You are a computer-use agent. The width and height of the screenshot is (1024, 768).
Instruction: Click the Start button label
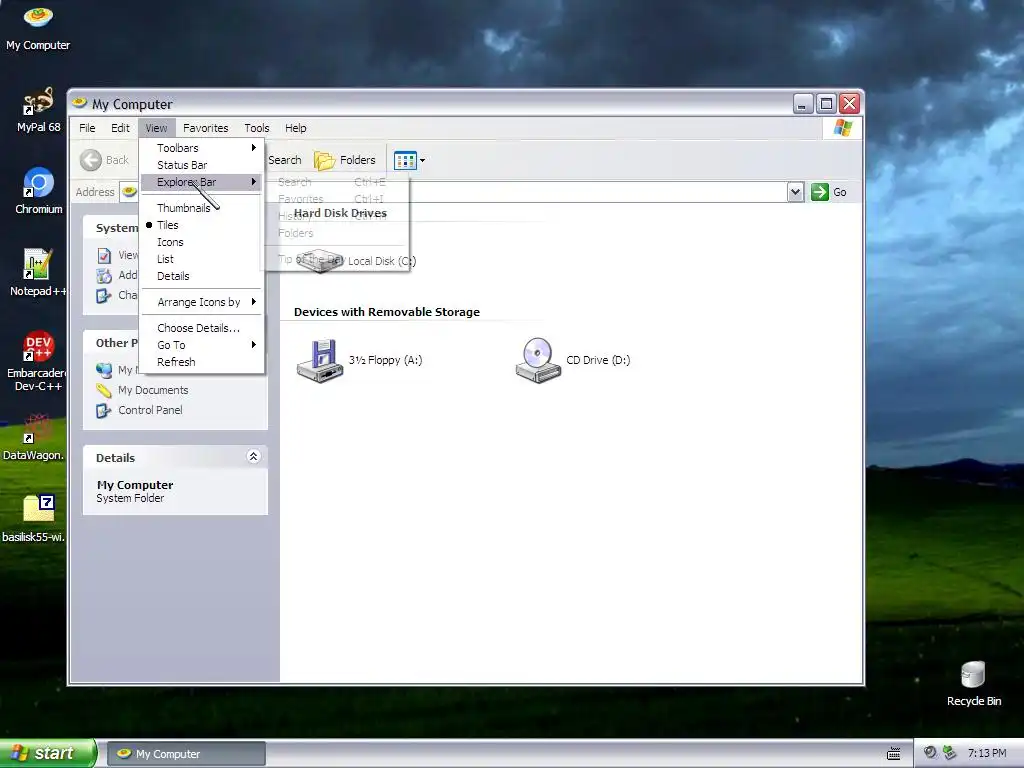pos(54,753)
